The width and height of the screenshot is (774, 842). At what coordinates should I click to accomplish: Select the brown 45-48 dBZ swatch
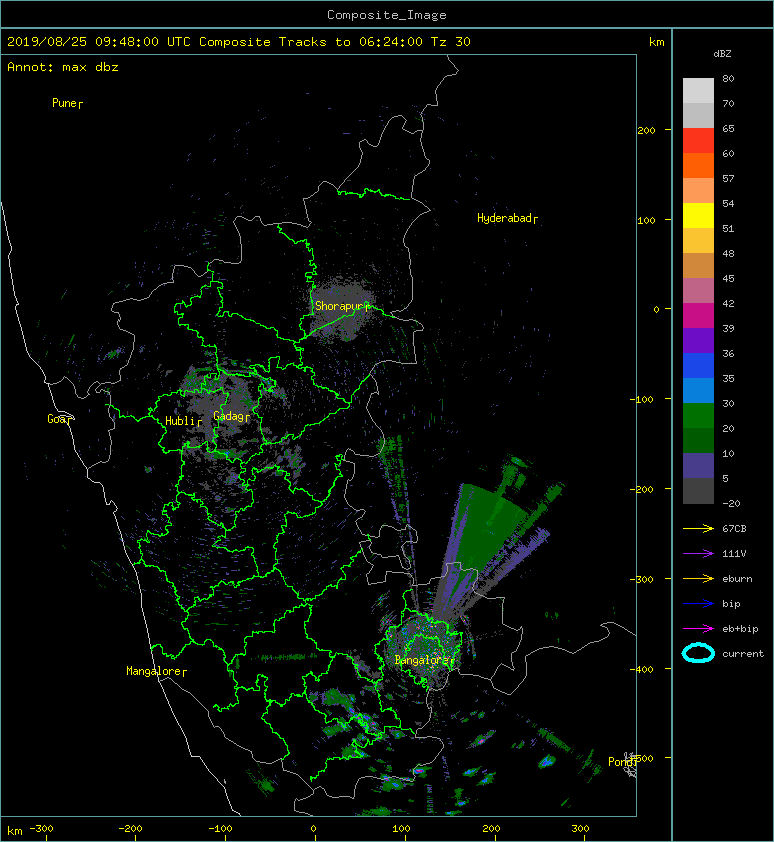(698, 265)
